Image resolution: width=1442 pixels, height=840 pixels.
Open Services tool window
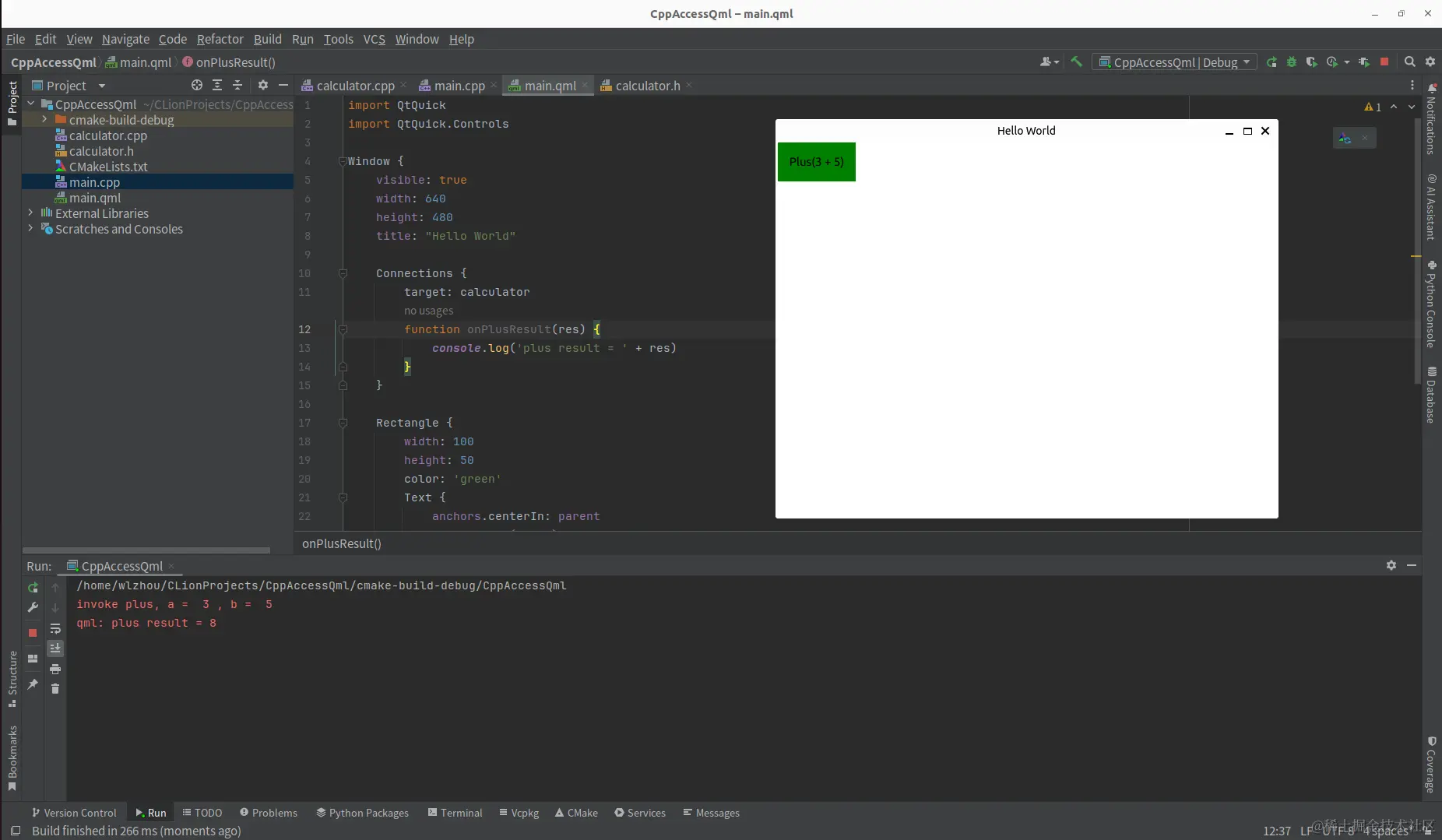[x=640, y=812]
